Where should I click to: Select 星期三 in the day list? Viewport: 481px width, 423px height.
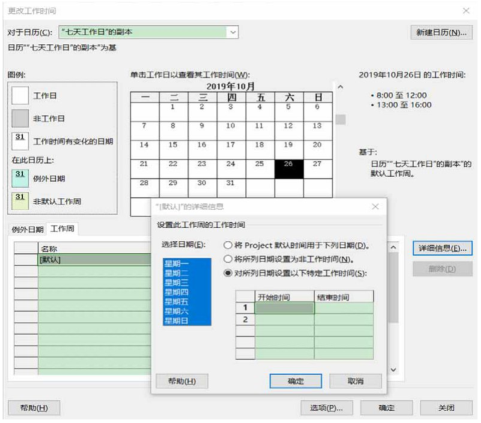tap(187, 283)
